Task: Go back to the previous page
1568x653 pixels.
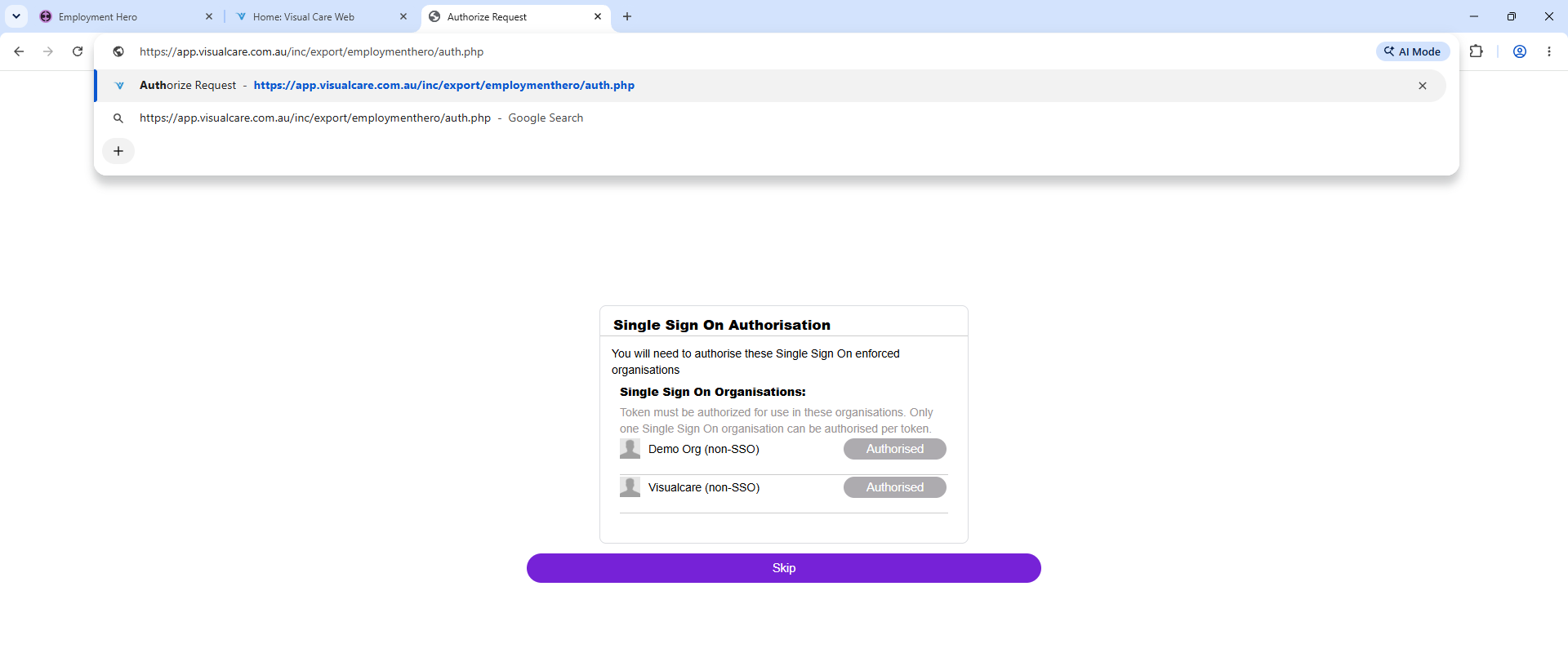Action: (x=19, y=51)
